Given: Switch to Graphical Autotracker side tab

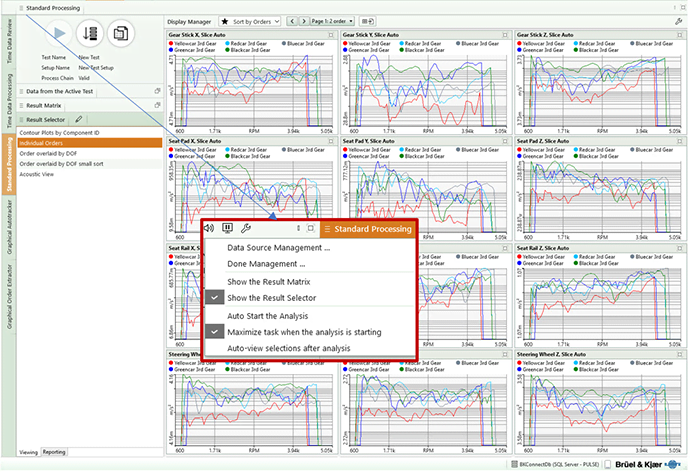Looking at the screenshot, I should pos(9,227).
